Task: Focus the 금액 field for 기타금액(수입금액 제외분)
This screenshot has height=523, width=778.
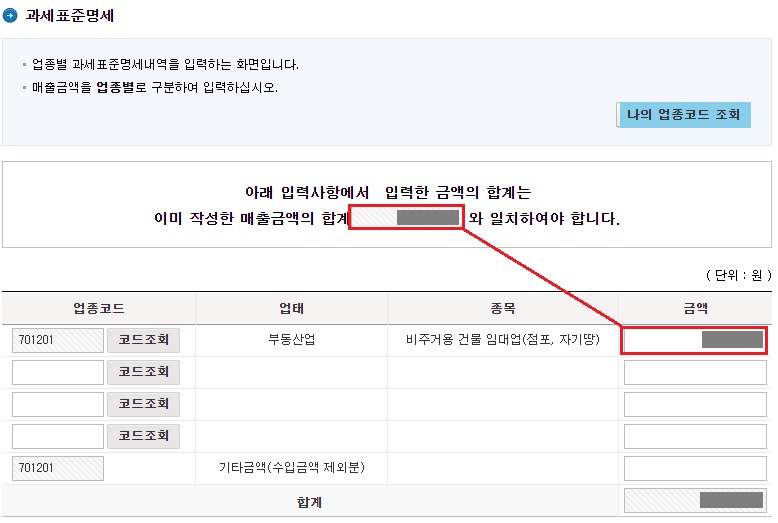Action: click(x=694, y=468)
